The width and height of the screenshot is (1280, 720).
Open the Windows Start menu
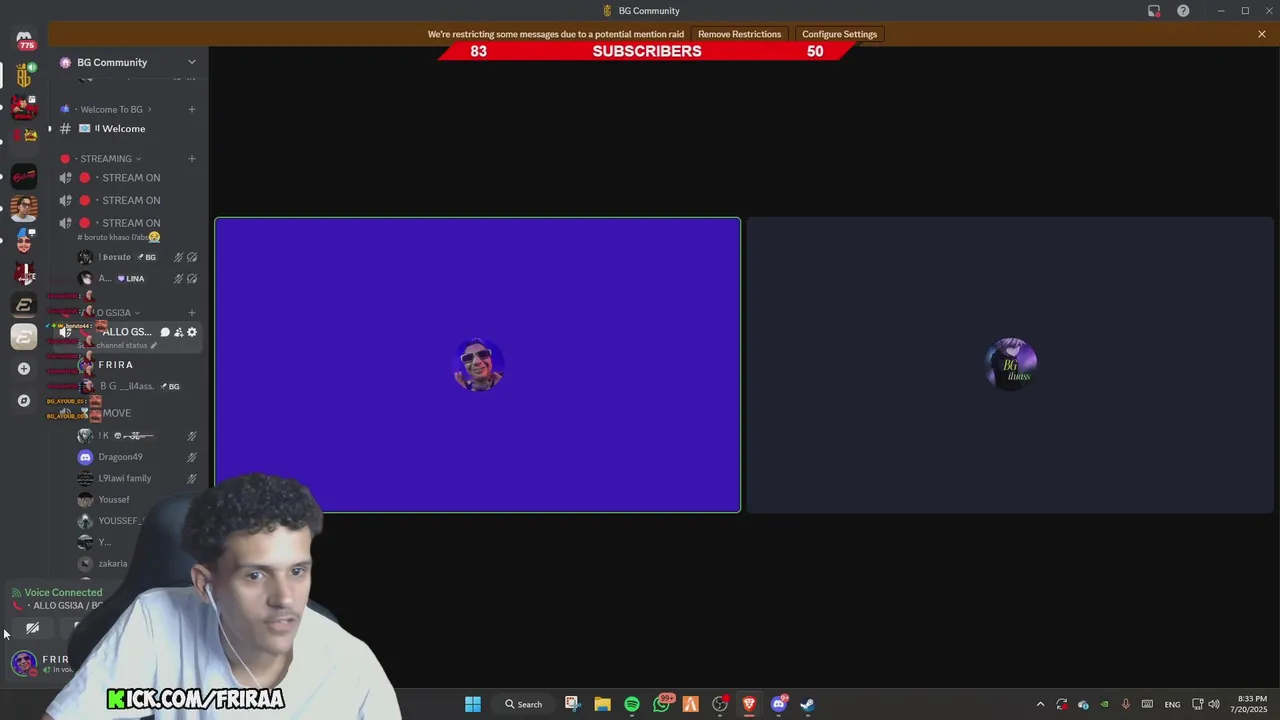click(x=473, y=704)
